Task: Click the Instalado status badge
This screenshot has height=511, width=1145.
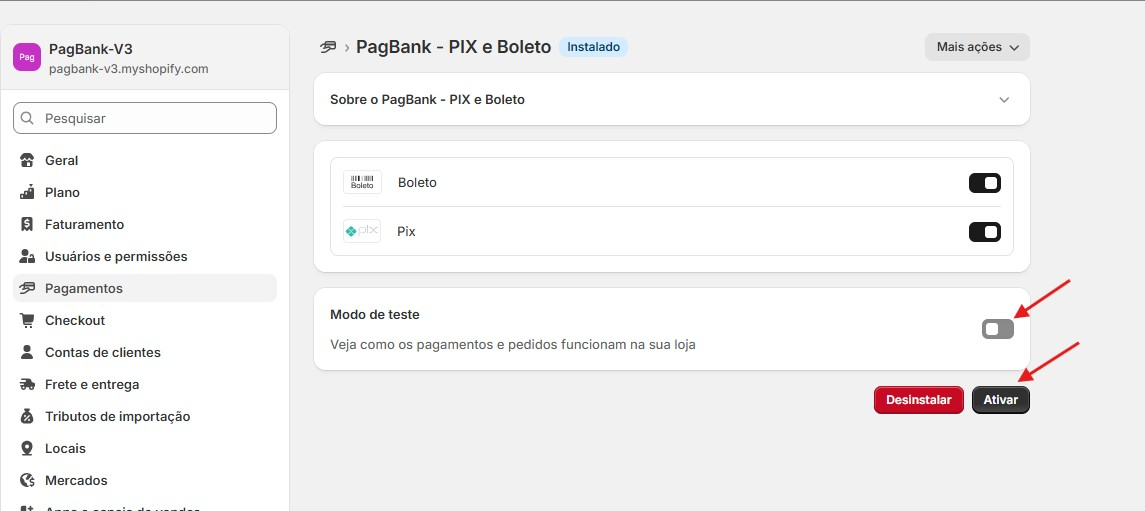Action: [594, 47]
